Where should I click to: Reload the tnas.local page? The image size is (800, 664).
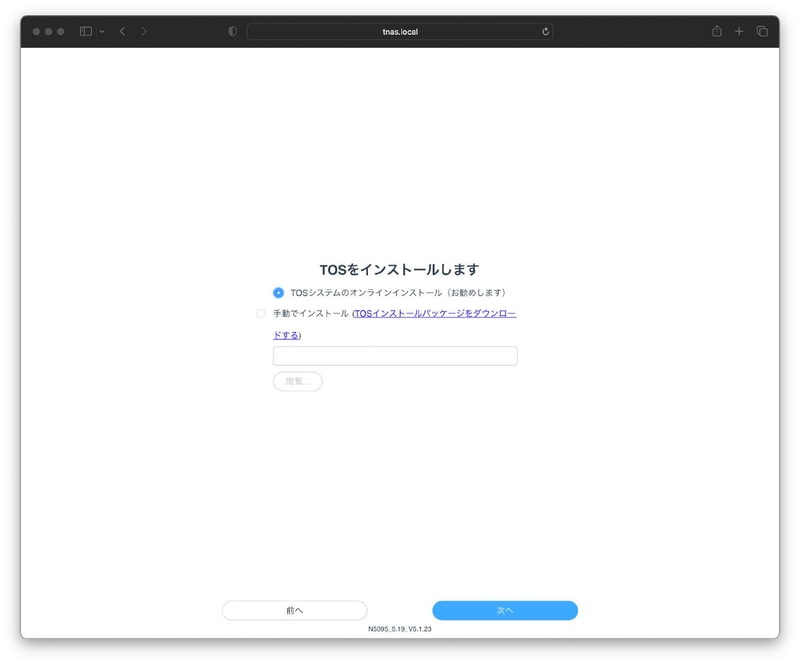point(545,31)
